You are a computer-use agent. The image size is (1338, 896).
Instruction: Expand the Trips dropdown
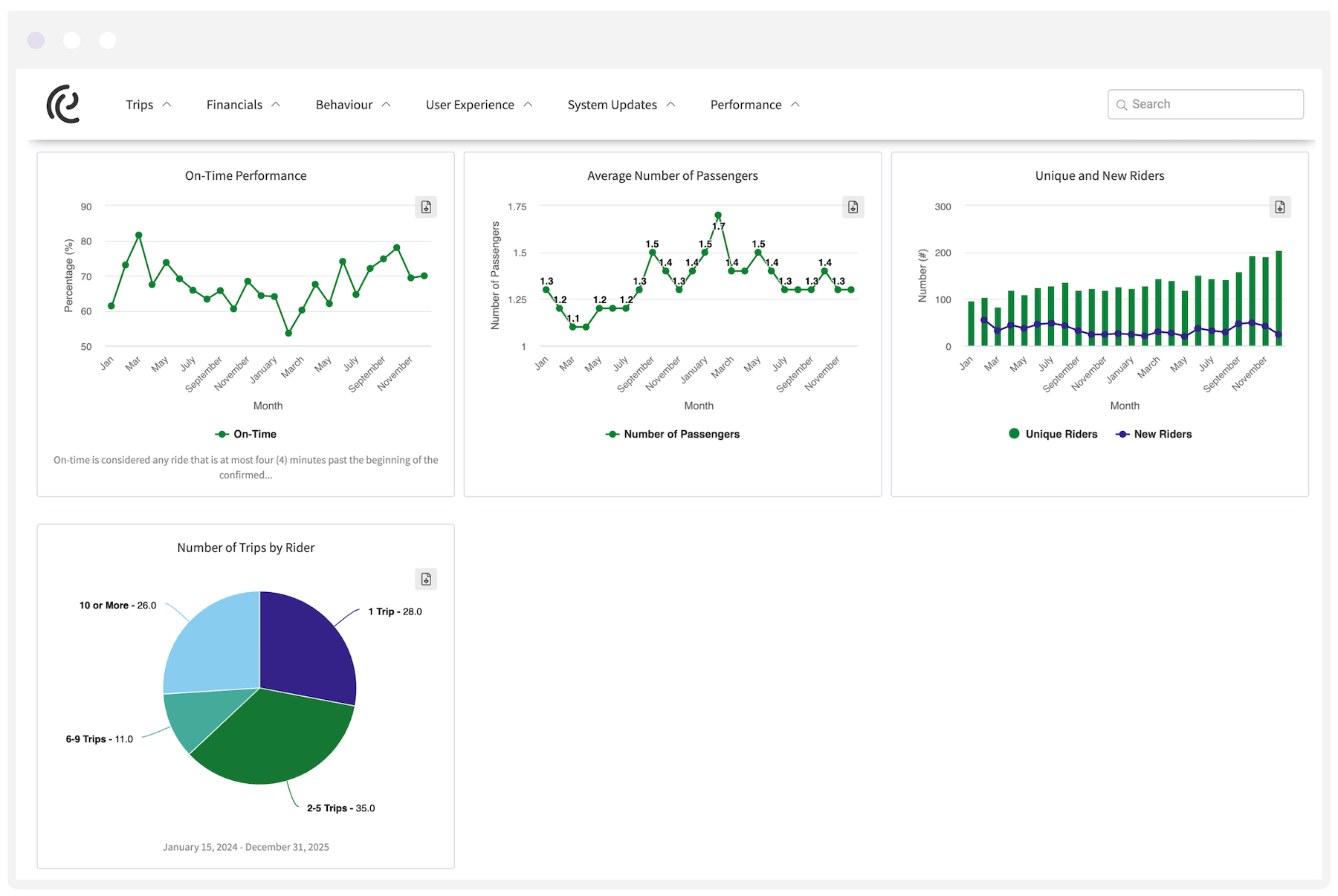(148, 105)
